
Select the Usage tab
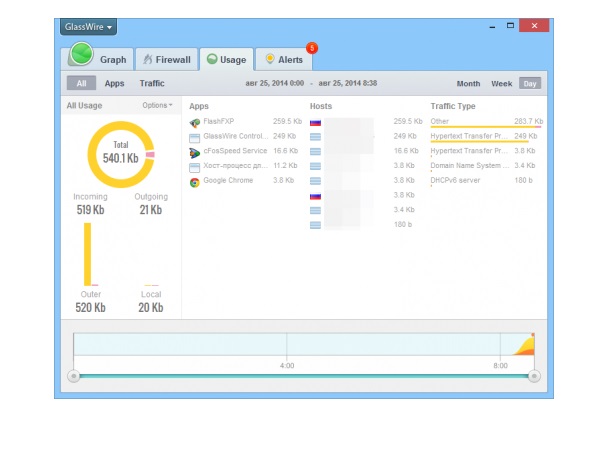point(226,60)
